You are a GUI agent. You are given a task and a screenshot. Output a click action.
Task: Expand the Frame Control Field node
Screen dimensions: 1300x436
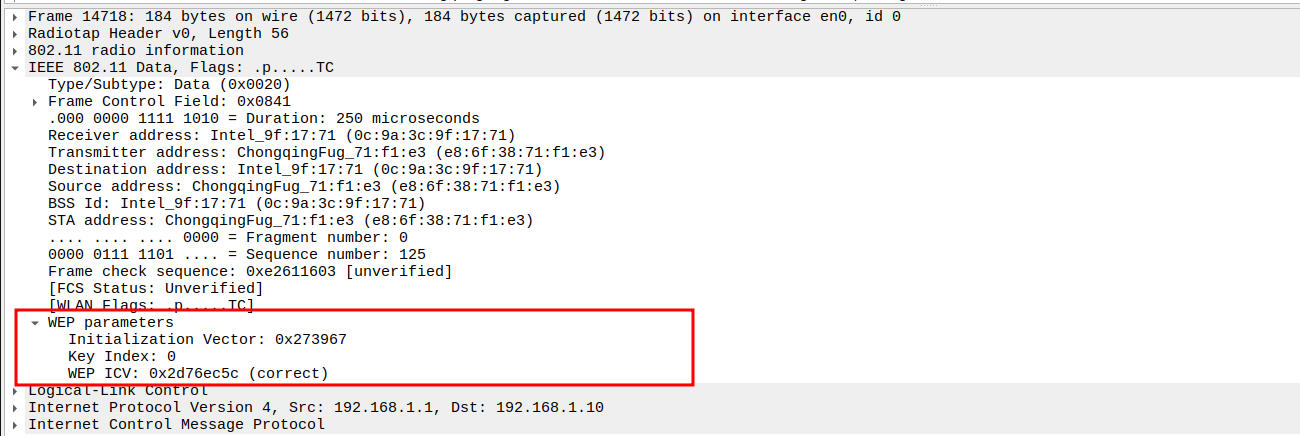pos(35,102)
